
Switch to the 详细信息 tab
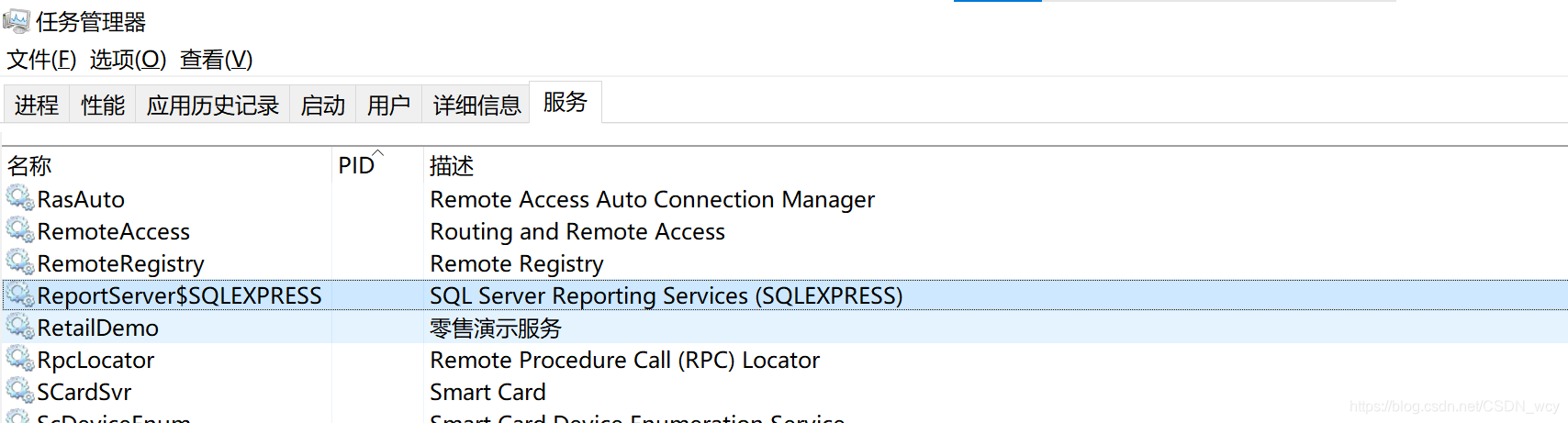pyautogui.click(x=476, y=105)
